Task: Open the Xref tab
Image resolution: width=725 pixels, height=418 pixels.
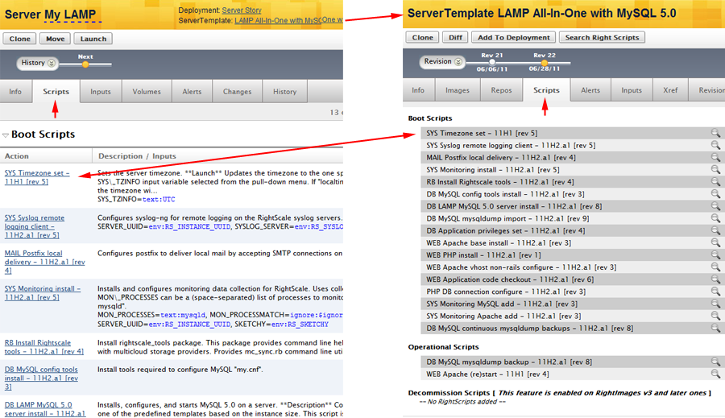Action: [x=670, y=90]
